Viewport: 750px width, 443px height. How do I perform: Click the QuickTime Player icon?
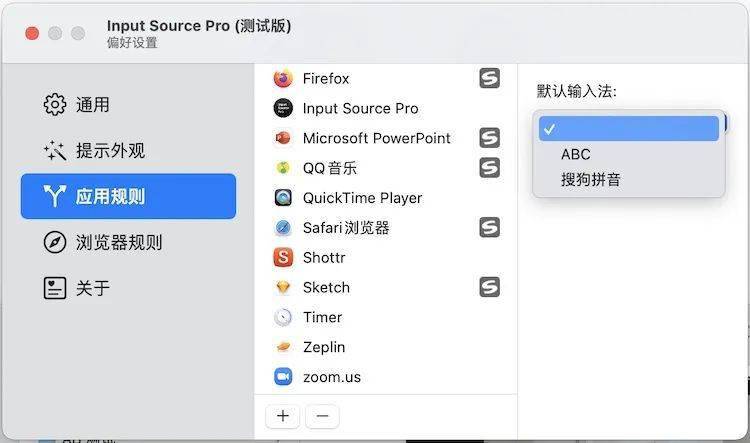tap(283, 198)
